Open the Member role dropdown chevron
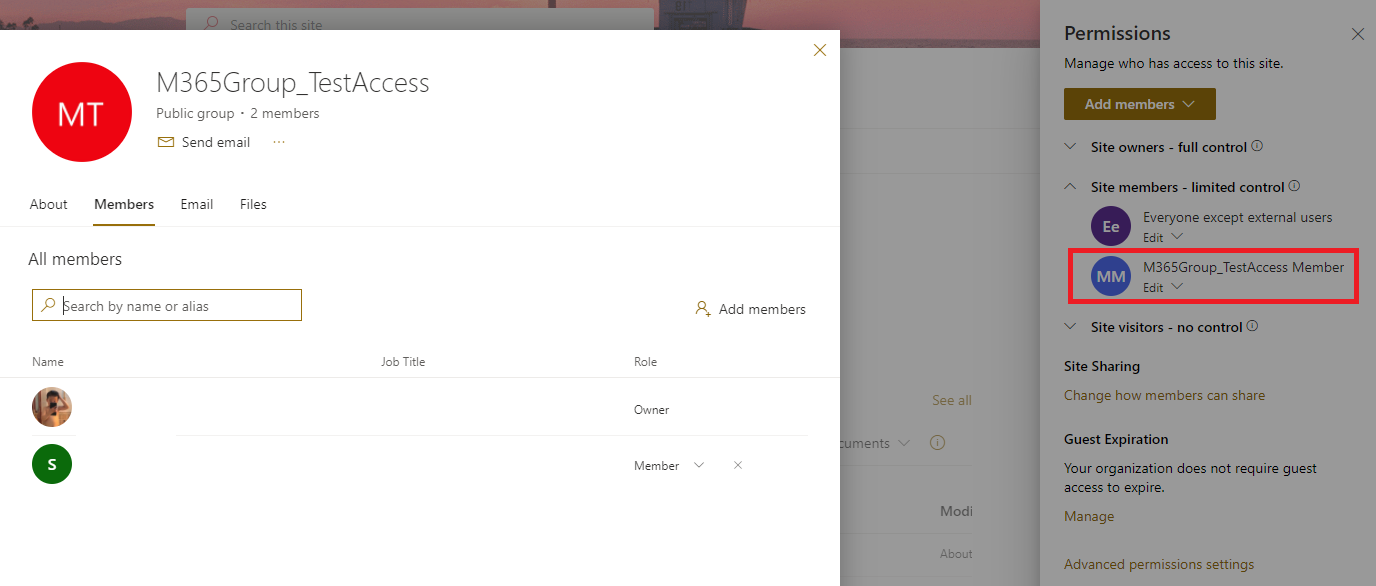 click(x=699, y=465)
